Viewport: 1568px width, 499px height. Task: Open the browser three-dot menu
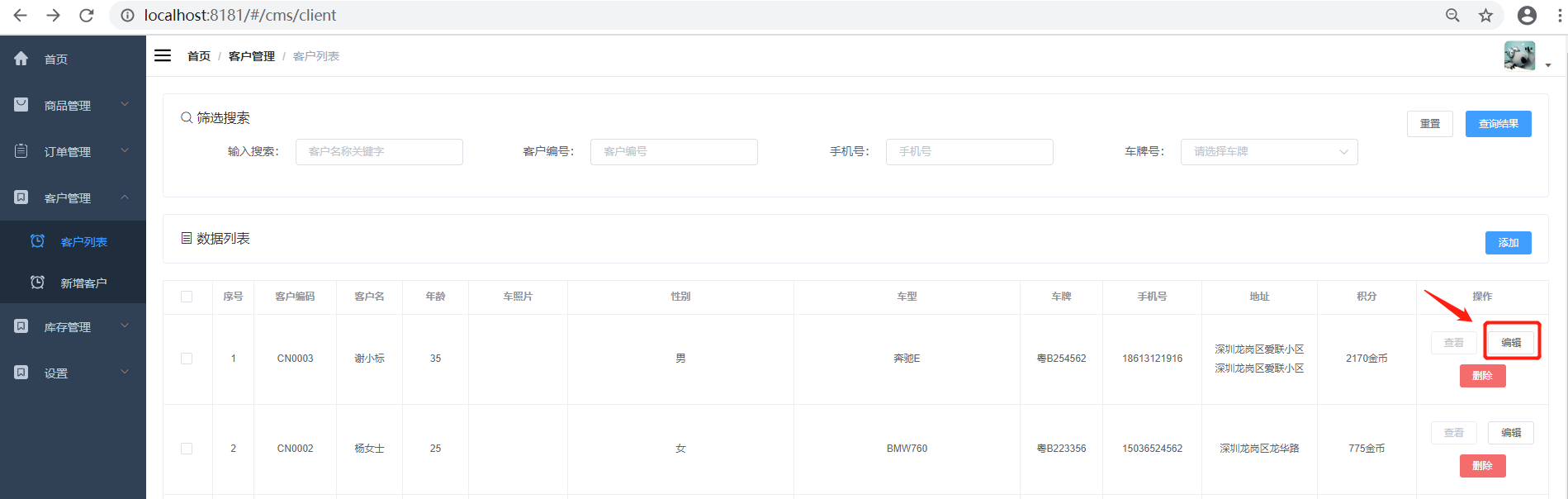pyautogui.click(x=1559, y=15)
